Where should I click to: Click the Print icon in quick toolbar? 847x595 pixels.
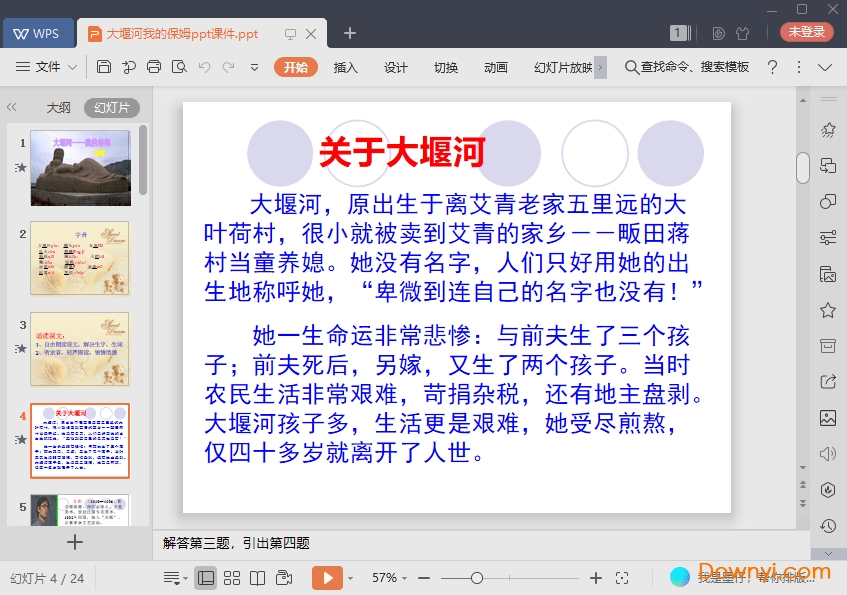pyautogui.click(x=154, y=67)
